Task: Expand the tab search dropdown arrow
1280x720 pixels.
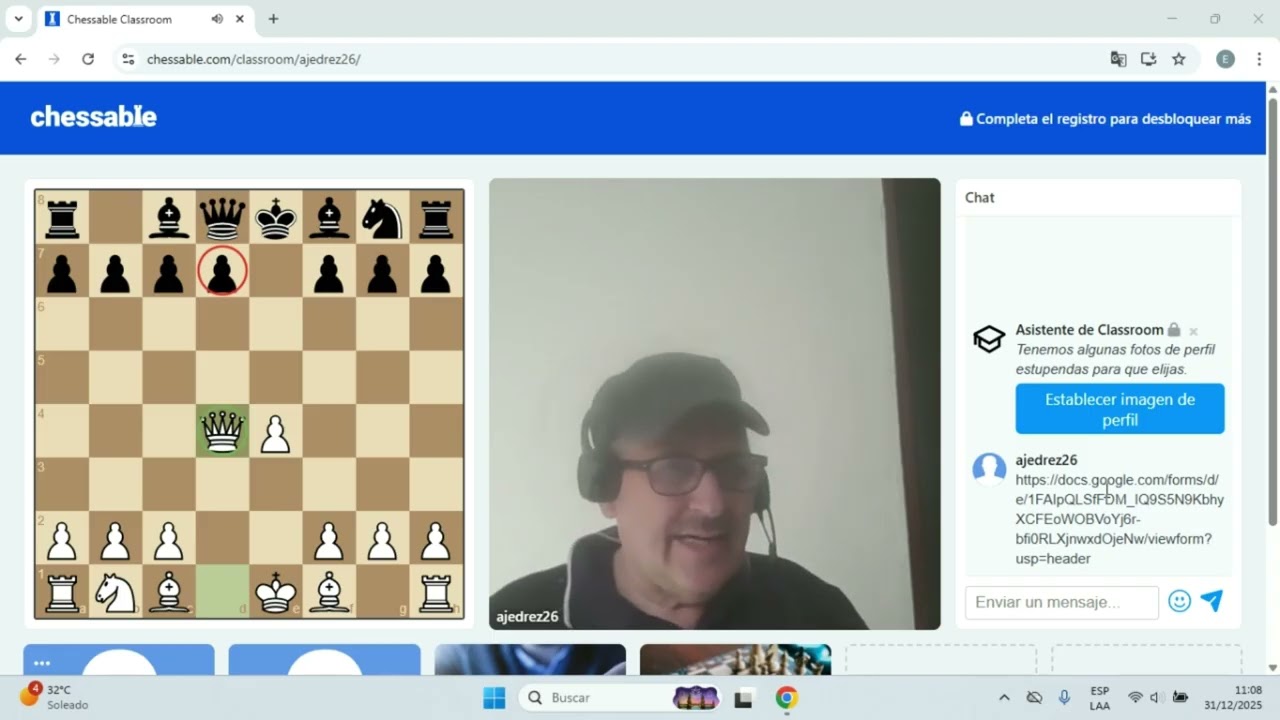Action: [x=18, y=19]
